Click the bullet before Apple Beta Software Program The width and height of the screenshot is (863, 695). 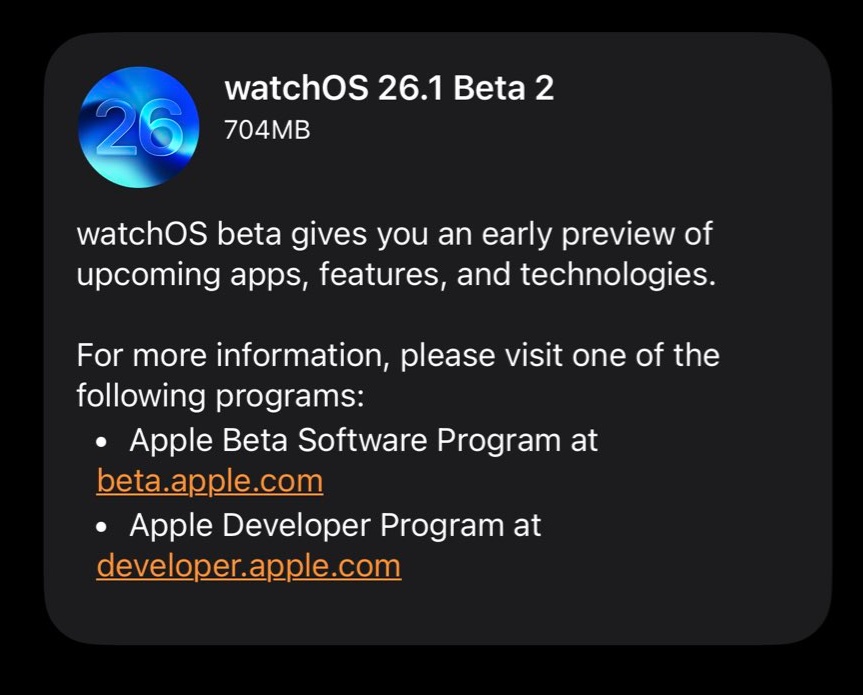tap(101, 442)
